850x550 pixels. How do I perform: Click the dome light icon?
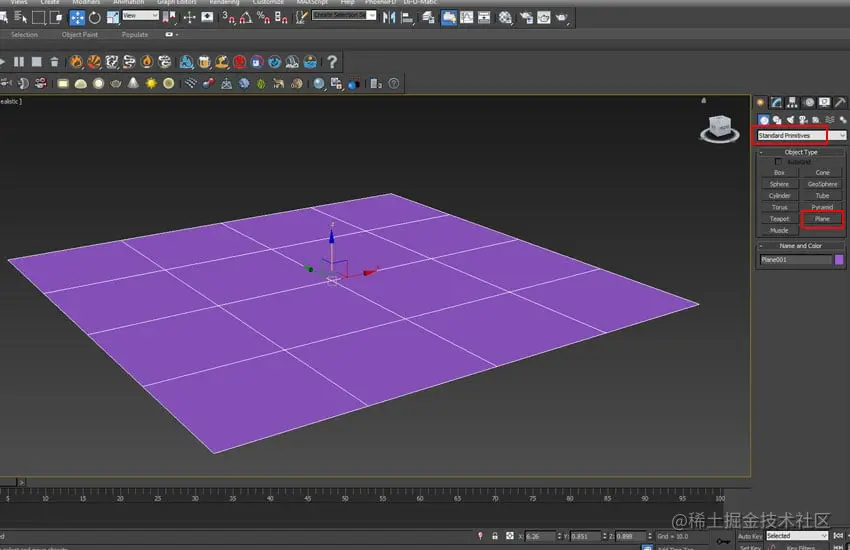tap(81, 83)
